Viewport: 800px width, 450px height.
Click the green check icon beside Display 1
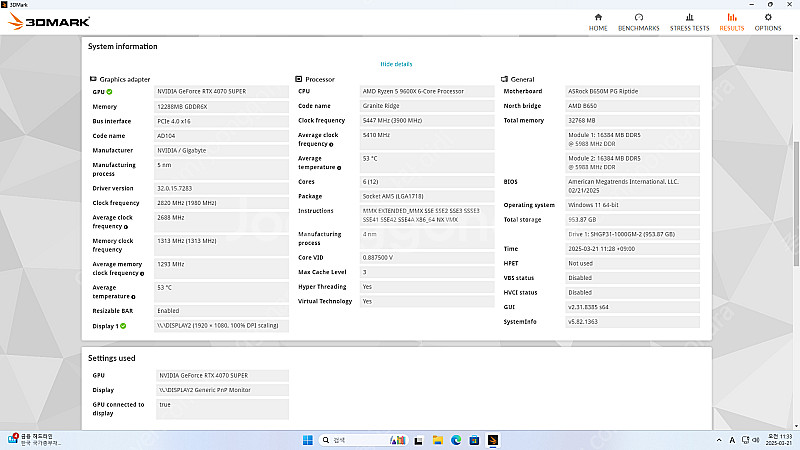click(x=123, y=326)
